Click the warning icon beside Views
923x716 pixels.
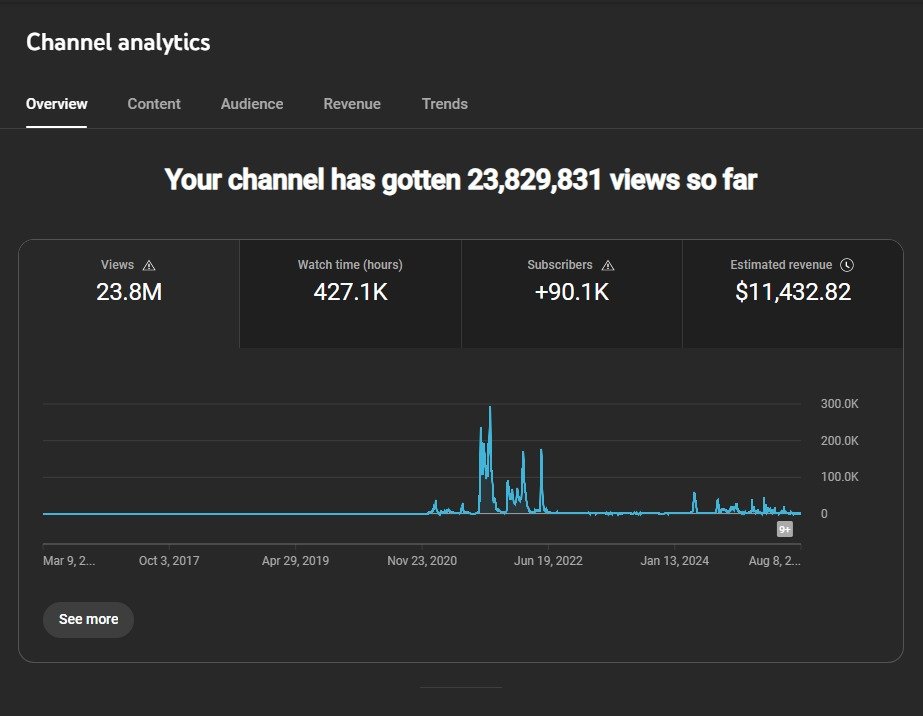click(149, 265)
